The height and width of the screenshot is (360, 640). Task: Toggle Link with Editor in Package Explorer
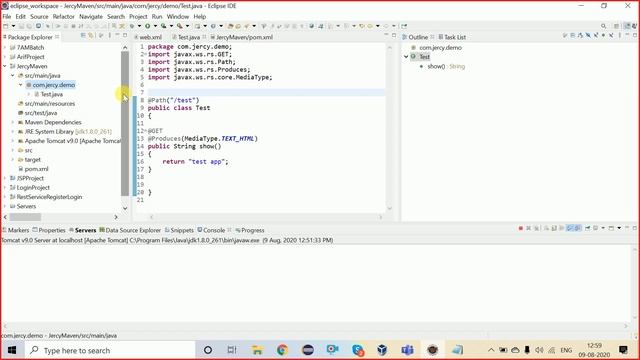(x=91, y=36)
